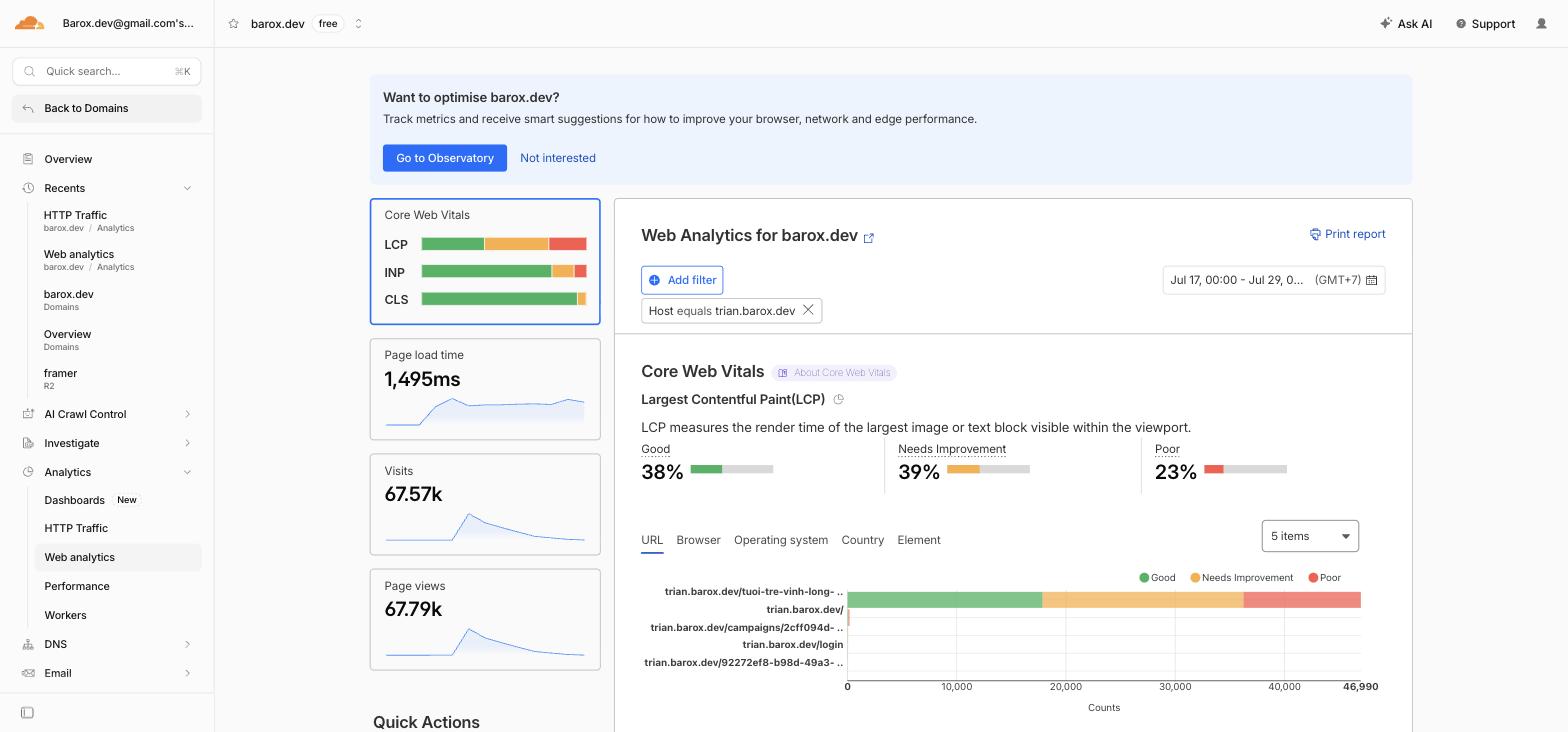Screen dimensions: 1568x732
Task: Click About Core Web Vitals link
Action: tap(834, 373)
